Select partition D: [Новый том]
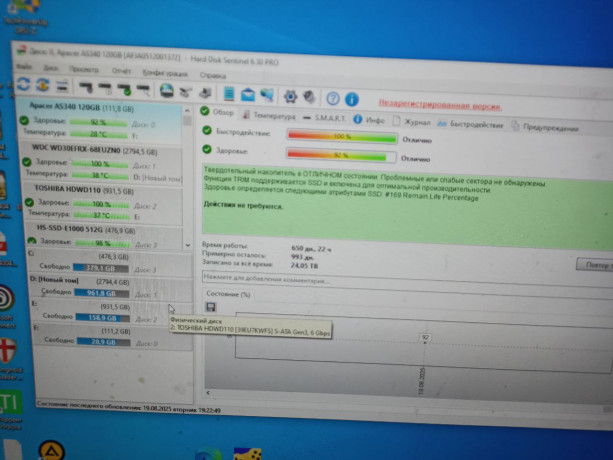 click(x=111, y=288)
